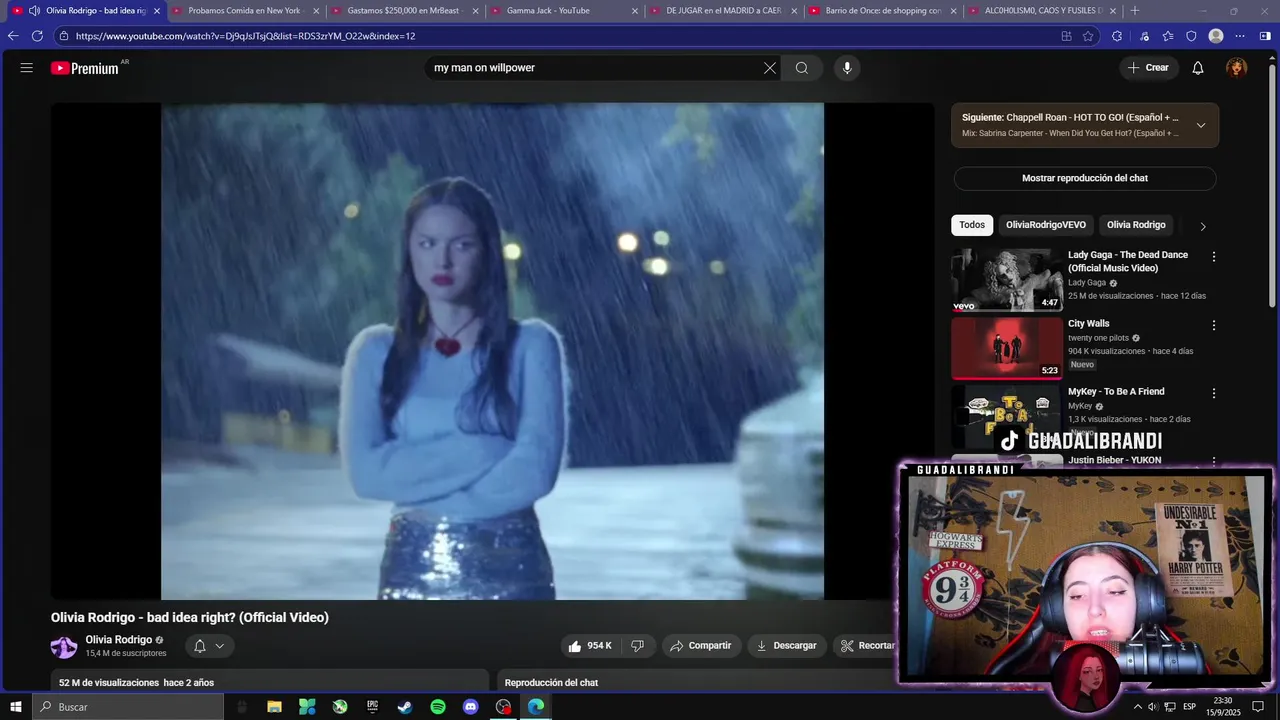1280x720 pixels.
Task: Open the Crear menu
Action: [1148, 68]
